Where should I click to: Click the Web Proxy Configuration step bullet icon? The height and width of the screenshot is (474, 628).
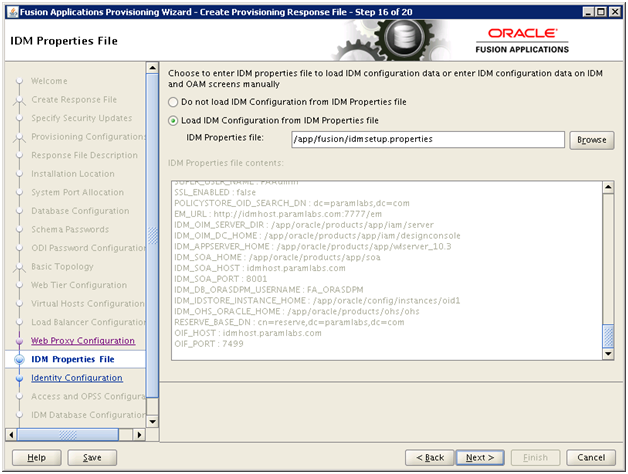[x=19, y=341]
